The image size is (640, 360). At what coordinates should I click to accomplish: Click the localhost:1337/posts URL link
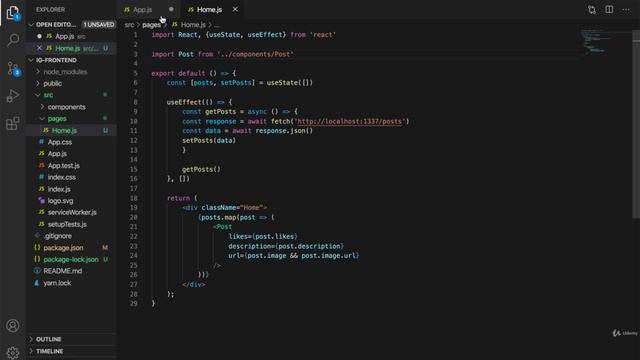click(x=350, y=121)
